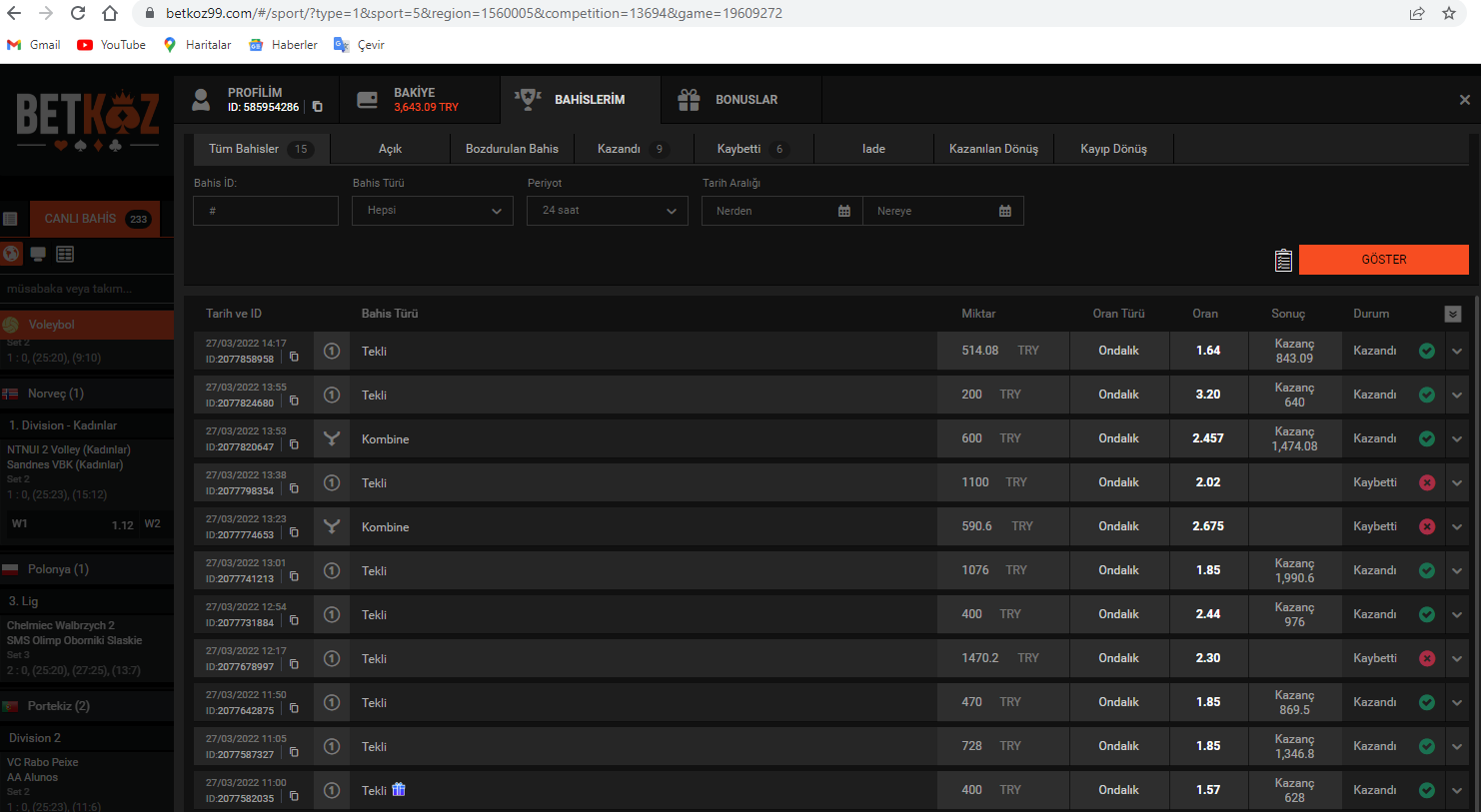Open the Profilim section

tap(256, 100)
